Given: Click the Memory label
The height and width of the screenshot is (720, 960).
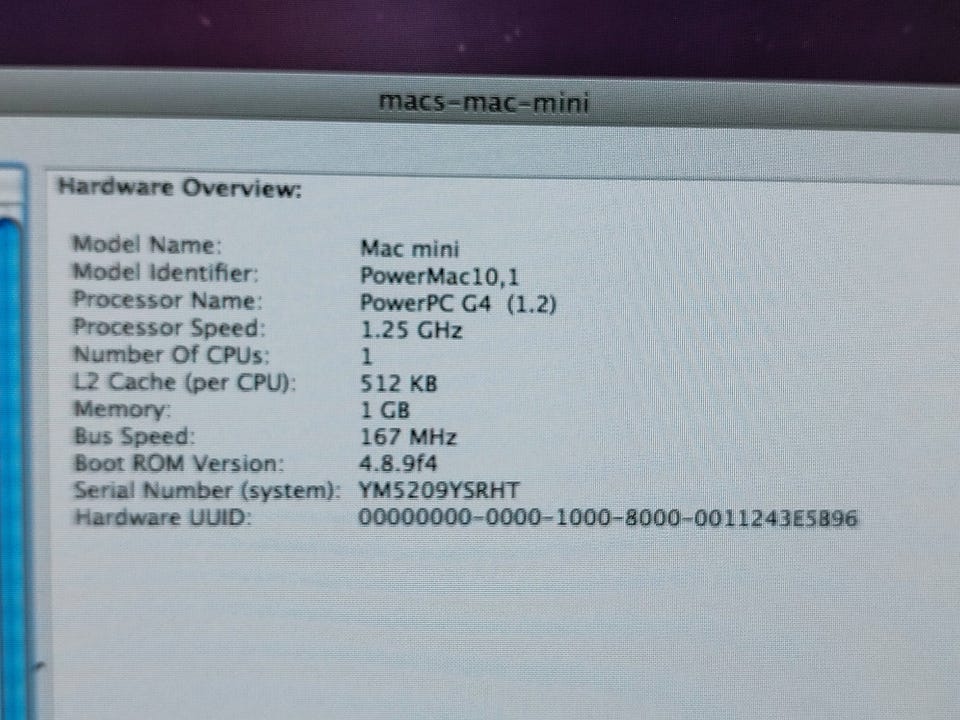Looking at the screenshot, I should point(122,409).
